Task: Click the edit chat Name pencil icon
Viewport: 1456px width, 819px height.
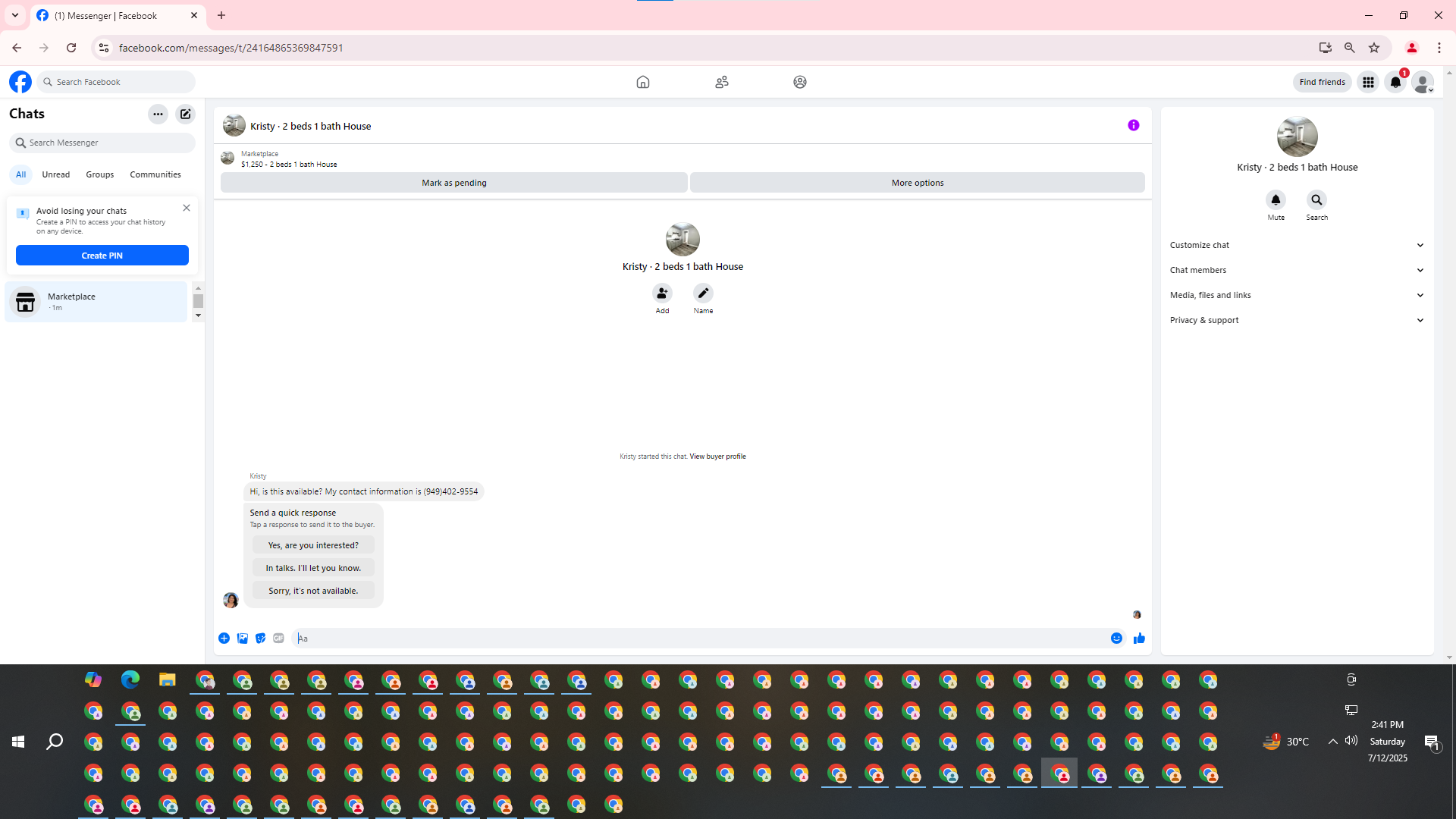Action: (703, 293)
